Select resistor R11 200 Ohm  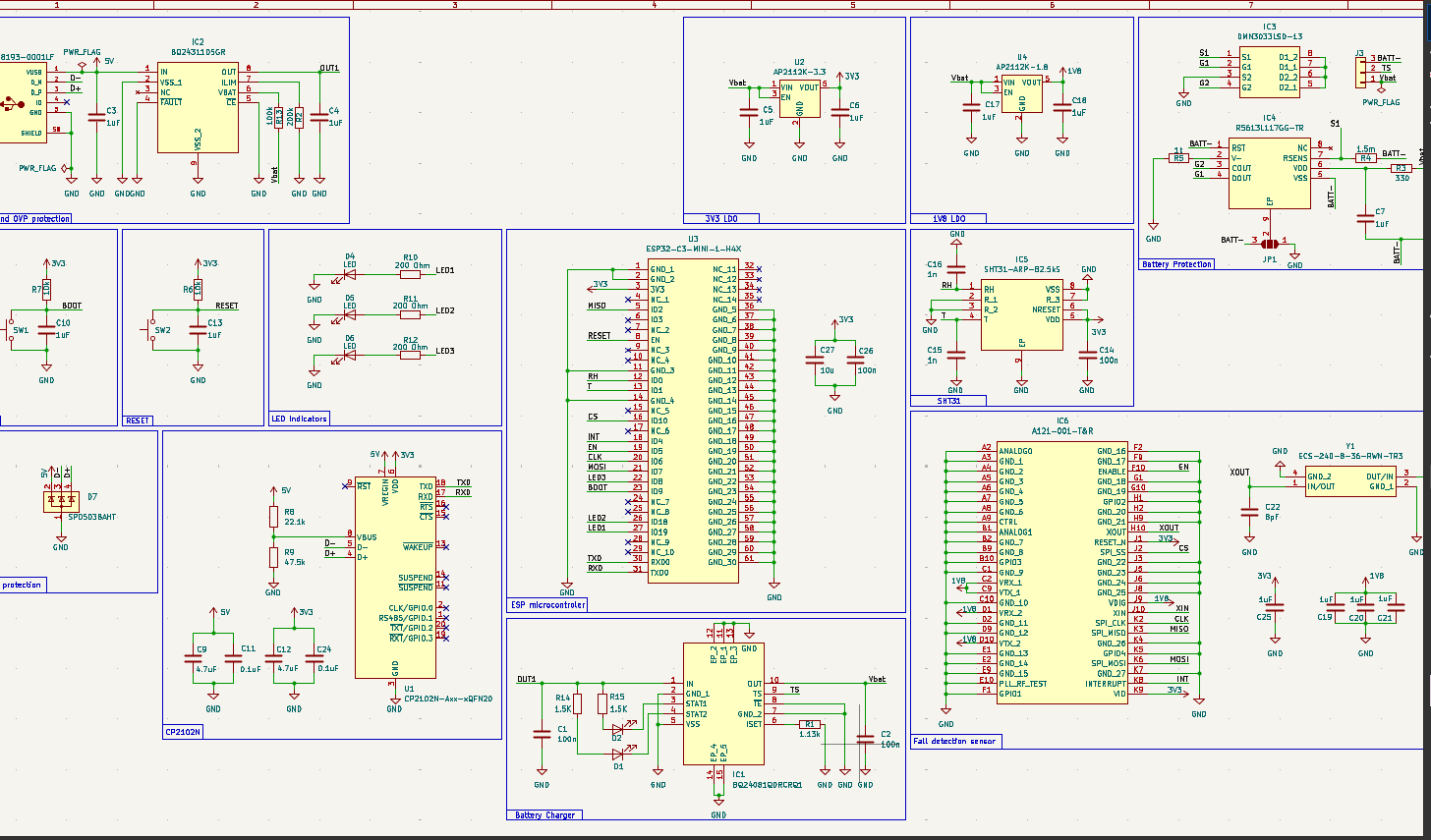pos(410,315)
